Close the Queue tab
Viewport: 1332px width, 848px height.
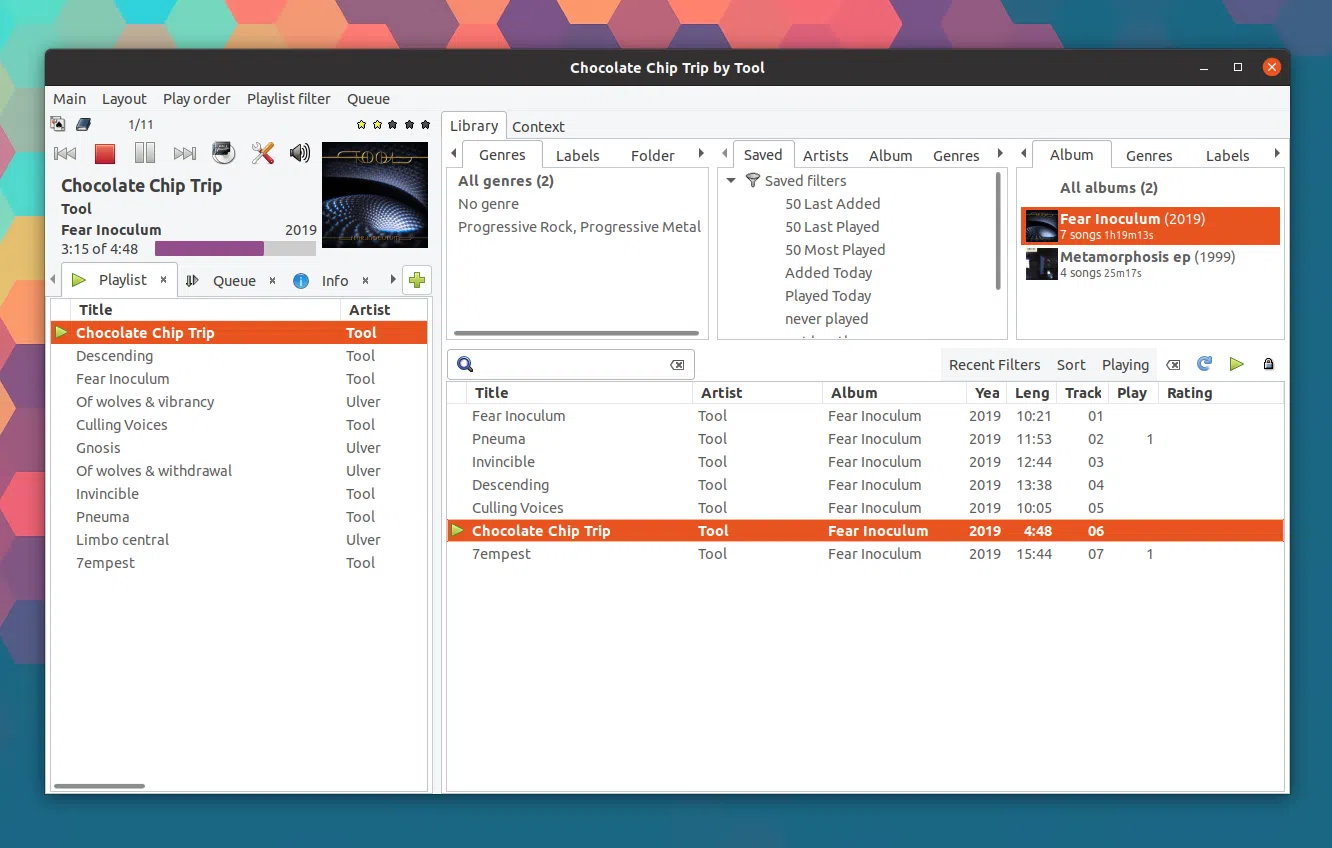[x=272, y=281]
